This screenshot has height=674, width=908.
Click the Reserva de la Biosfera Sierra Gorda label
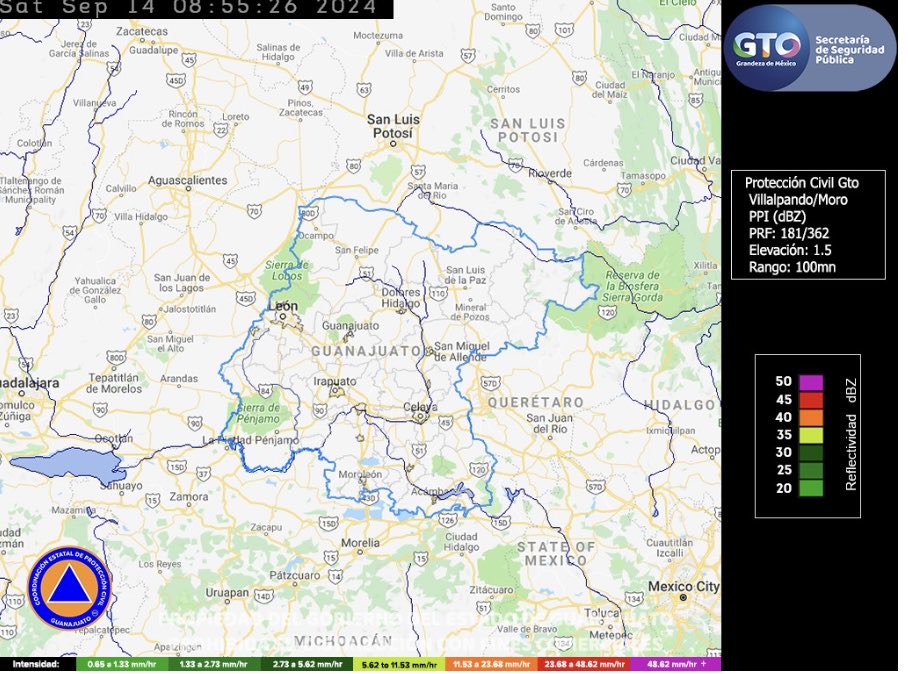pyautogui.click(x=632, y=287)
